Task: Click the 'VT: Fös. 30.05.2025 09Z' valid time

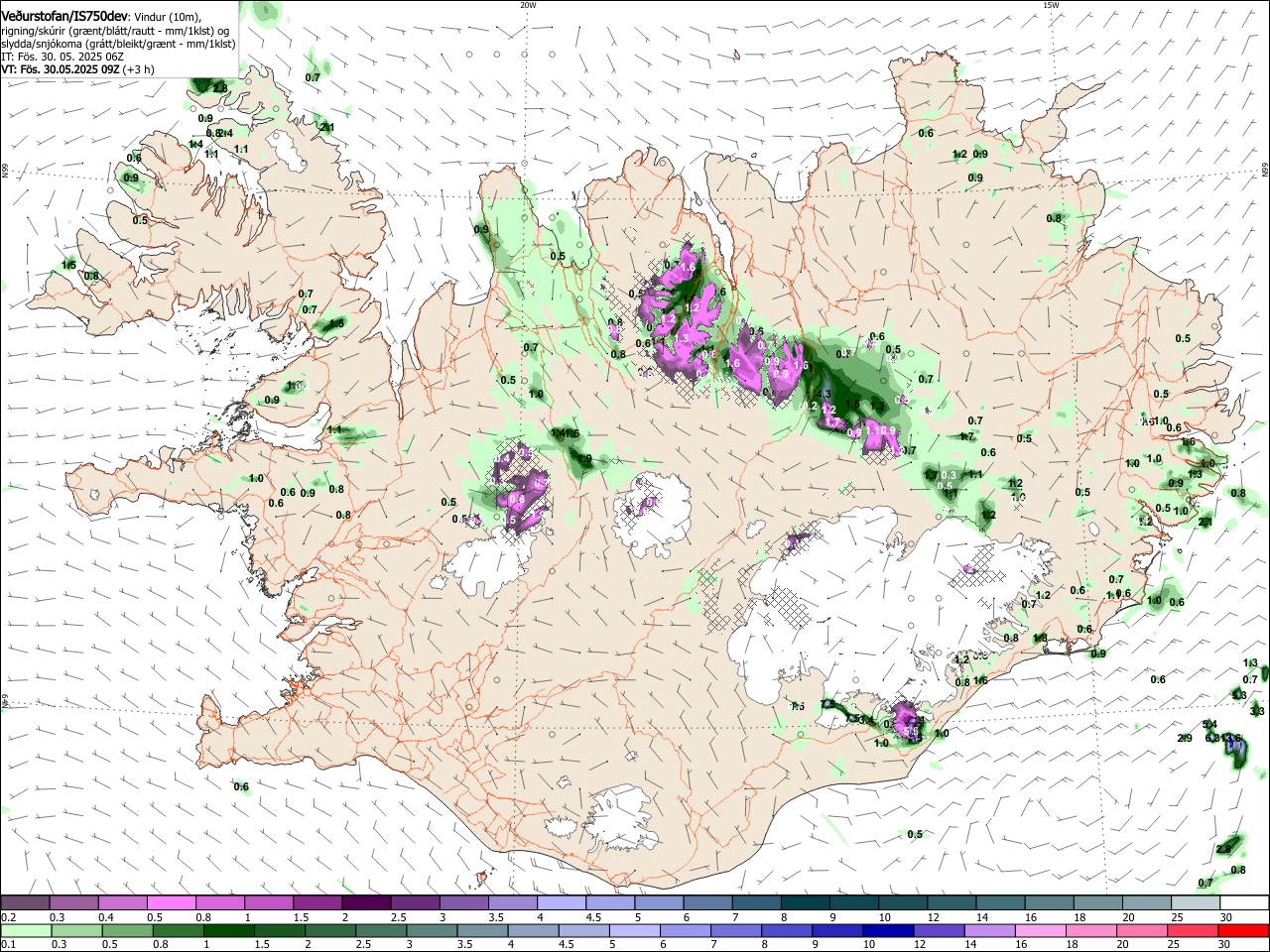Action: pyautogui.click(x=61, y=70)
